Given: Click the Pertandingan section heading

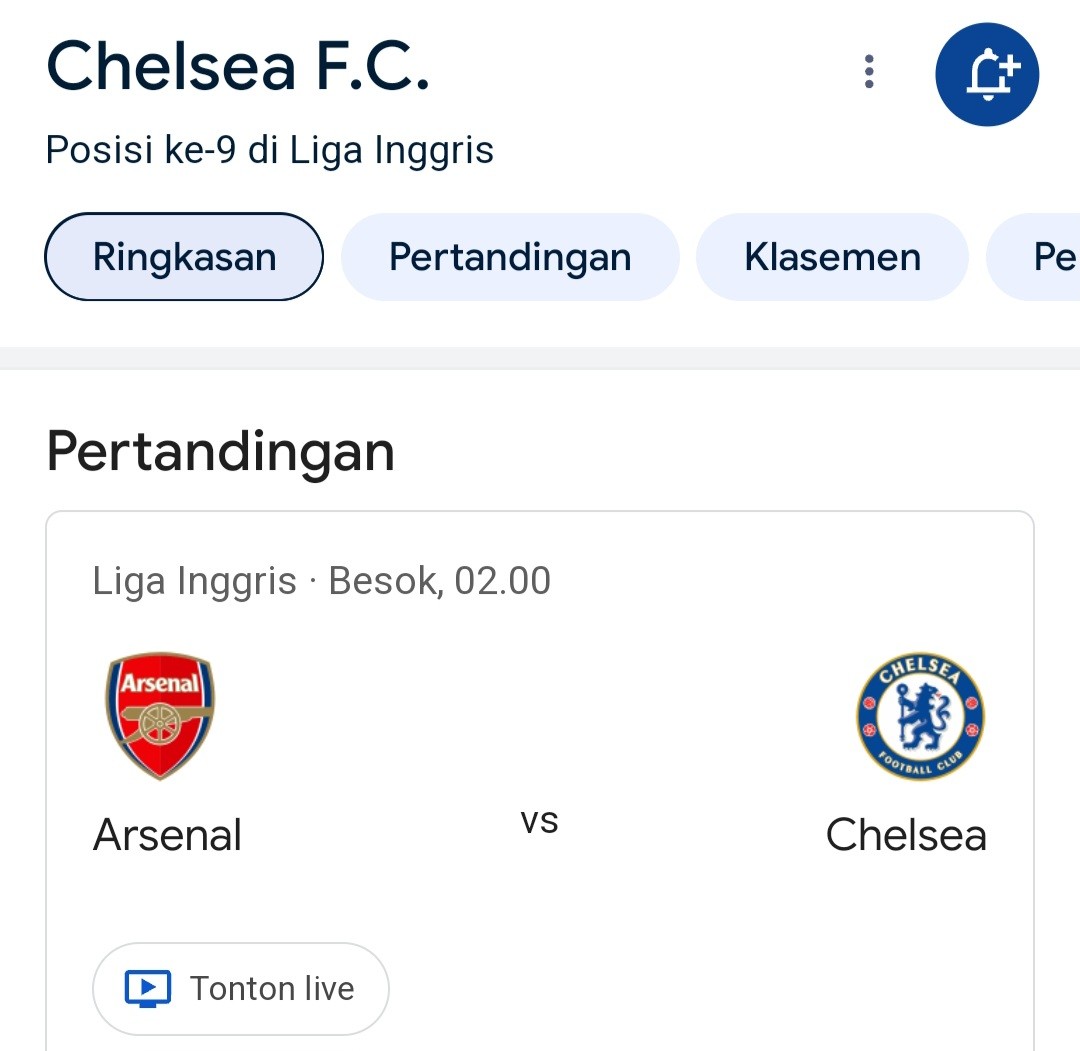Looking at the screenshot, I should click(220, 452).
